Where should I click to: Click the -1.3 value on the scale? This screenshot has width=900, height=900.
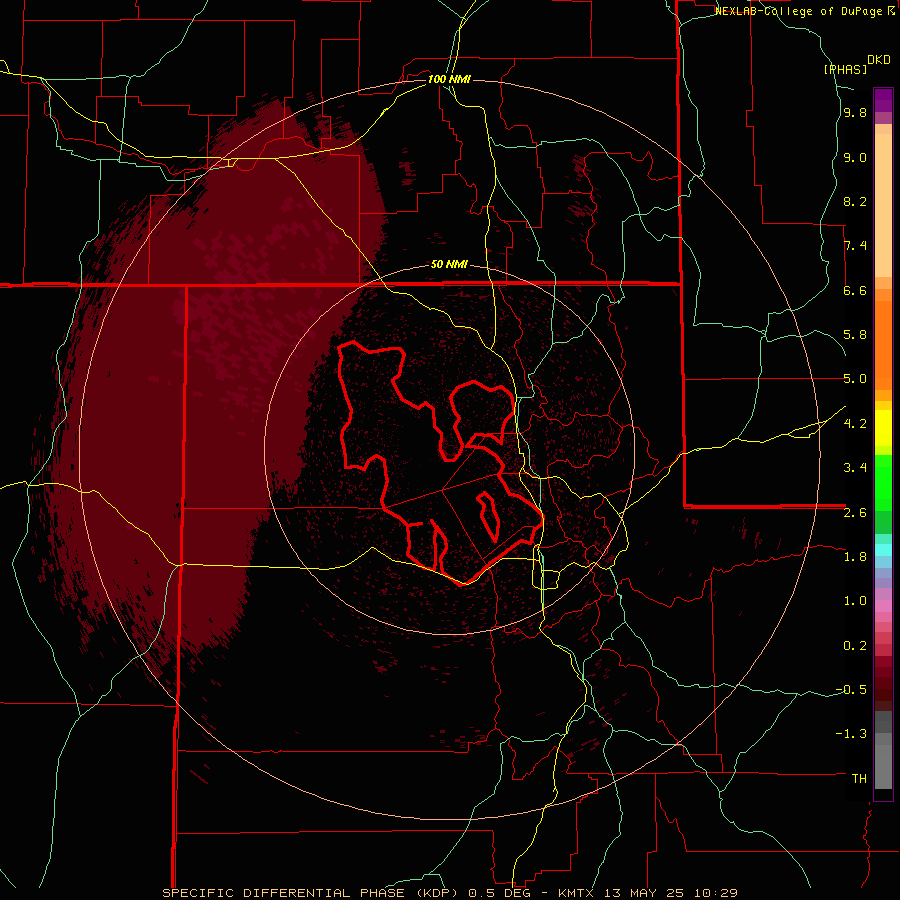pos(851,734)
